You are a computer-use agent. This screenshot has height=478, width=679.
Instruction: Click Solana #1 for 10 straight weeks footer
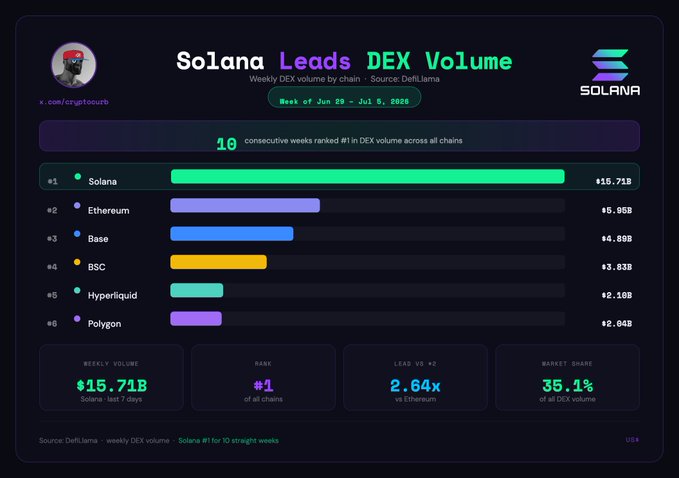coord(229,440)
